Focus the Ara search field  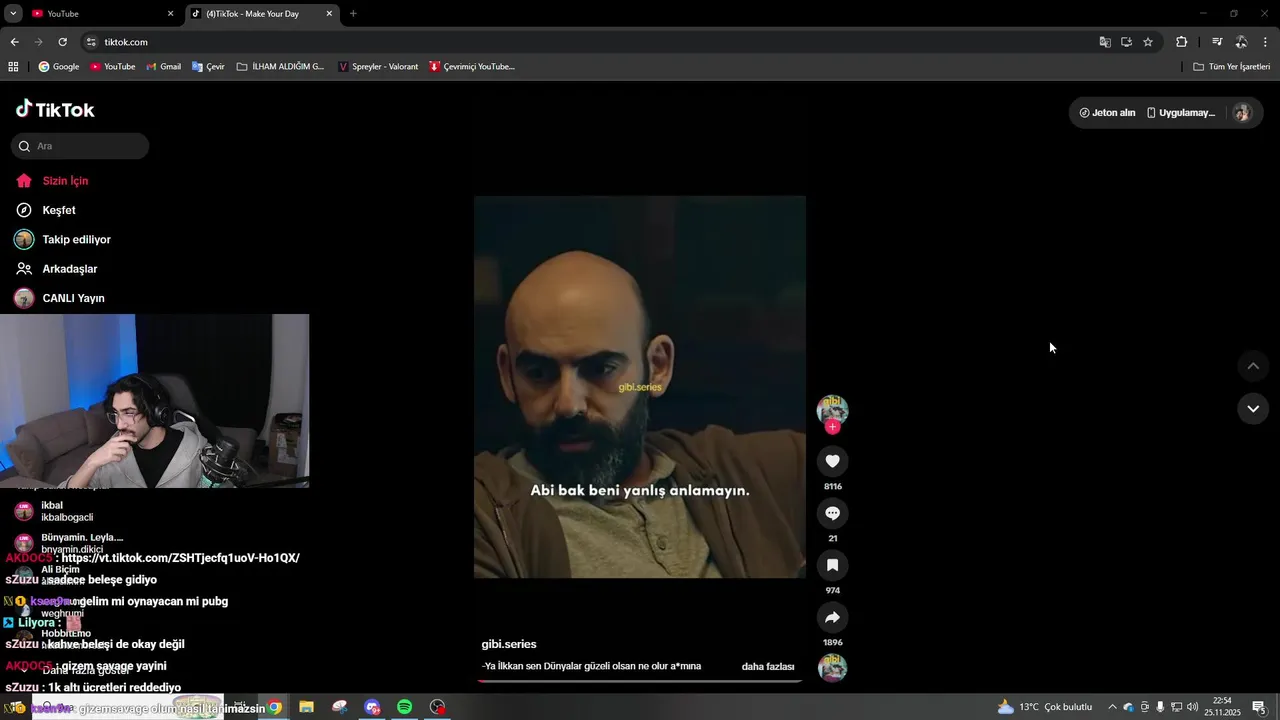(x=80, y=146)
